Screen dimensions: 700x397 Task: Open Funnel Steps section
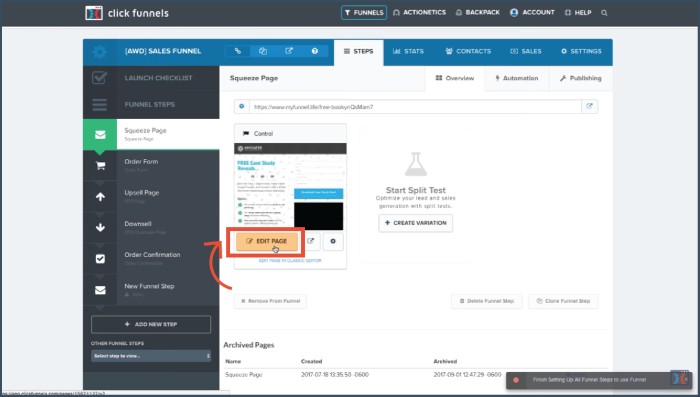coord(151,104)
